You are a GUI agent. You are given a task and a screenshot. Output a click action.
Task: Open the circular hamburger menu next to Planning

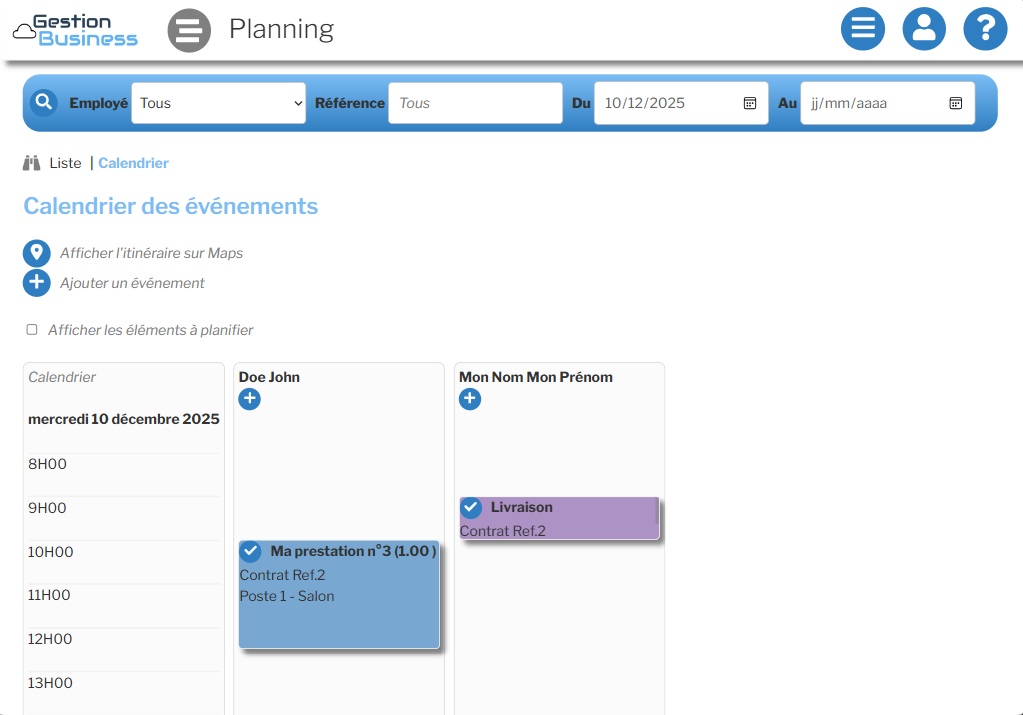point(189,31)
